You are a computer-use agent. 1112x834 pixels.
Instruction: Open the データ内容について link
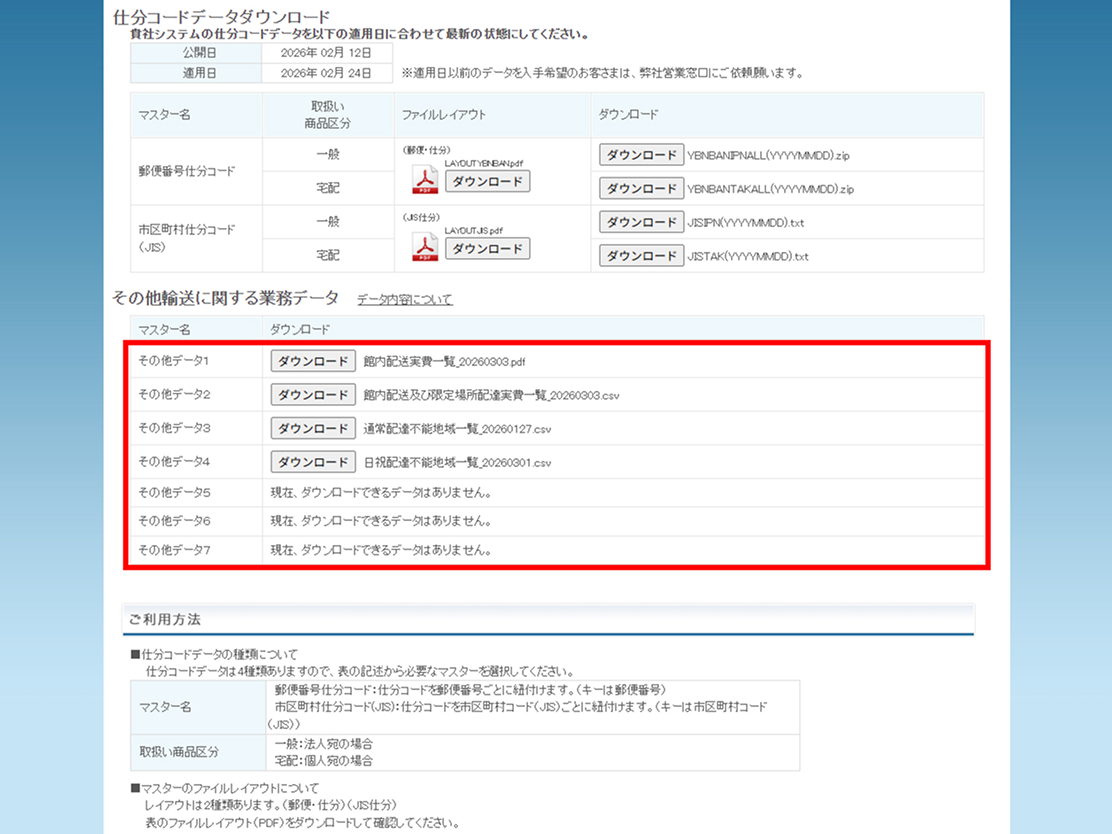[x=404, y=299]
